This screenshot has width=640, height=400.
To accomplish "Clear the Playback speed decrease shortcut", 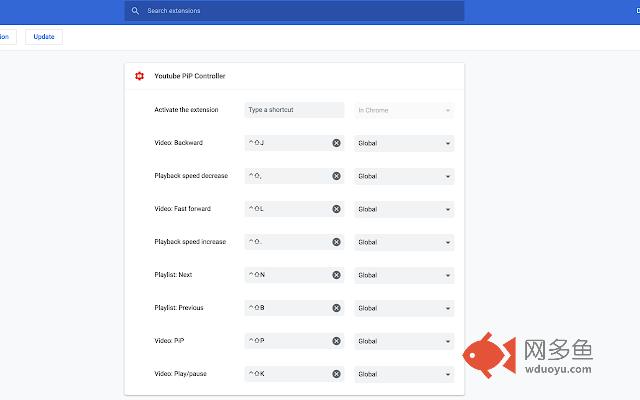I will pyautogui.click(x=336, y=176).
